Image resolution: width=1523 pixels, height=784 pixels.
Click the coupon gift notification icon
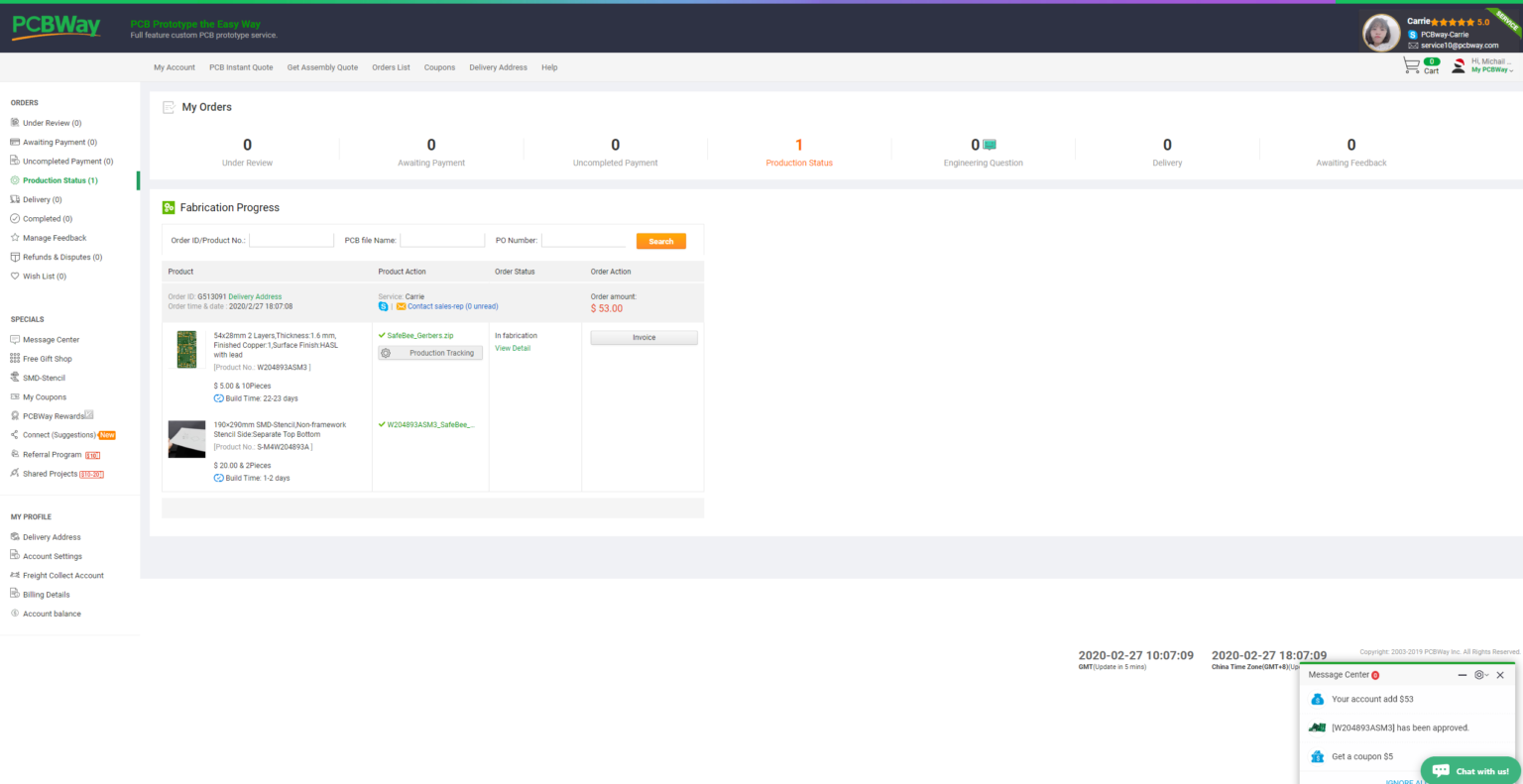[1317, 756]
